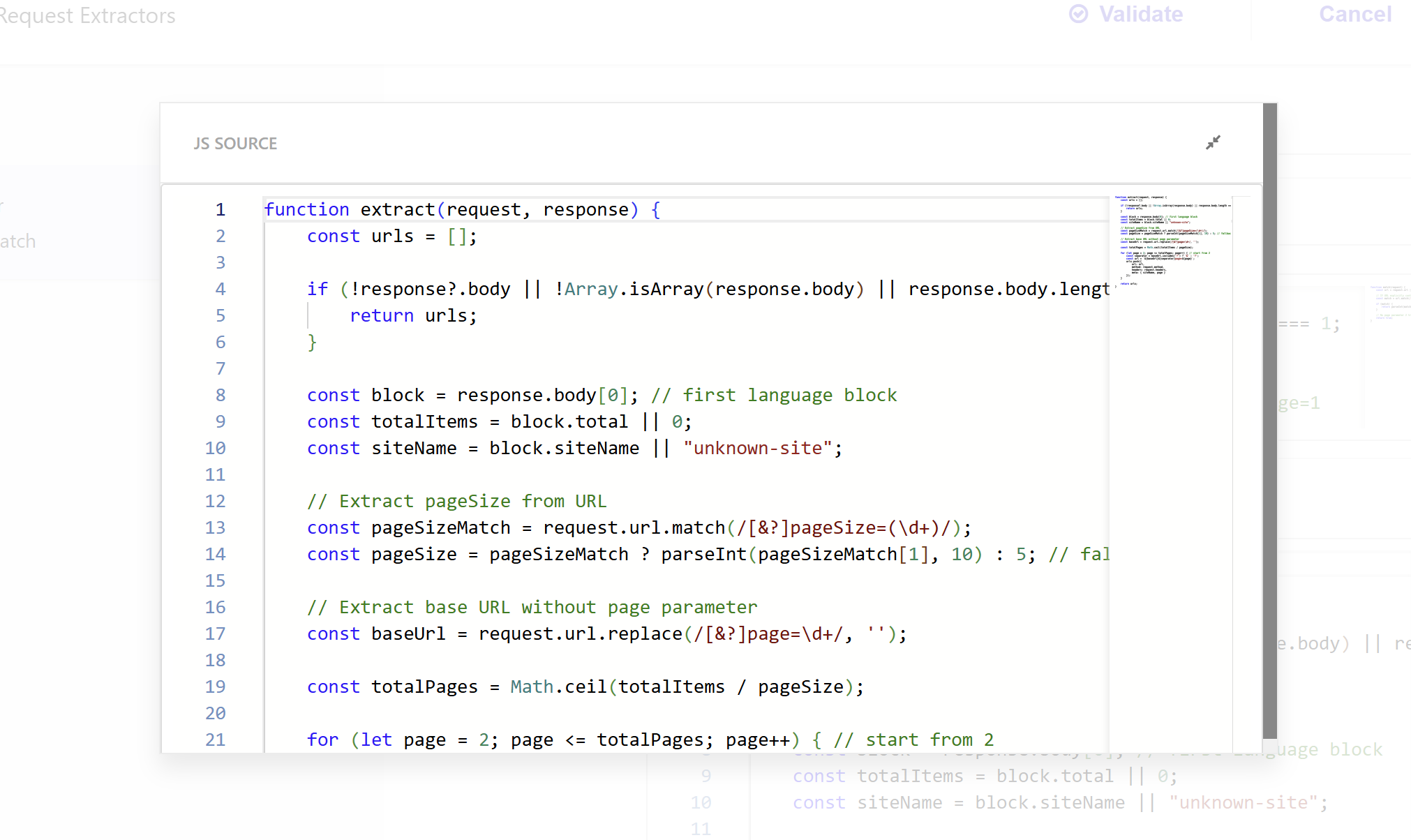Screen dimensions: 1411x840
Task: Click the JS SOURCE panel heading
Action: click(x=235, y=144)
